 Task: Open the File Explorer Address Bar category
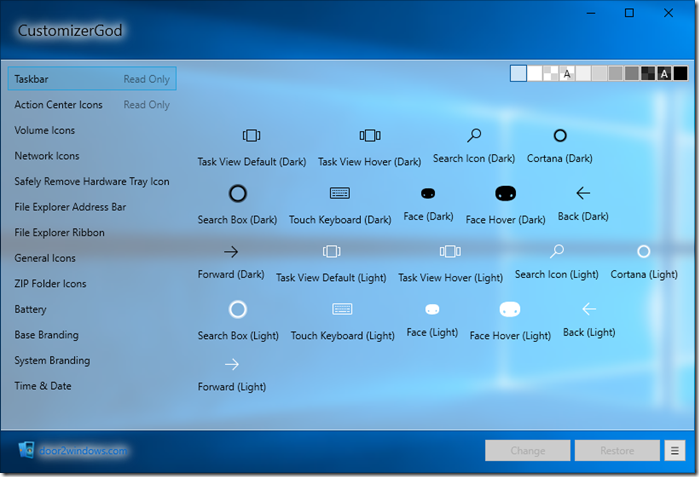[x=92, y=207]
